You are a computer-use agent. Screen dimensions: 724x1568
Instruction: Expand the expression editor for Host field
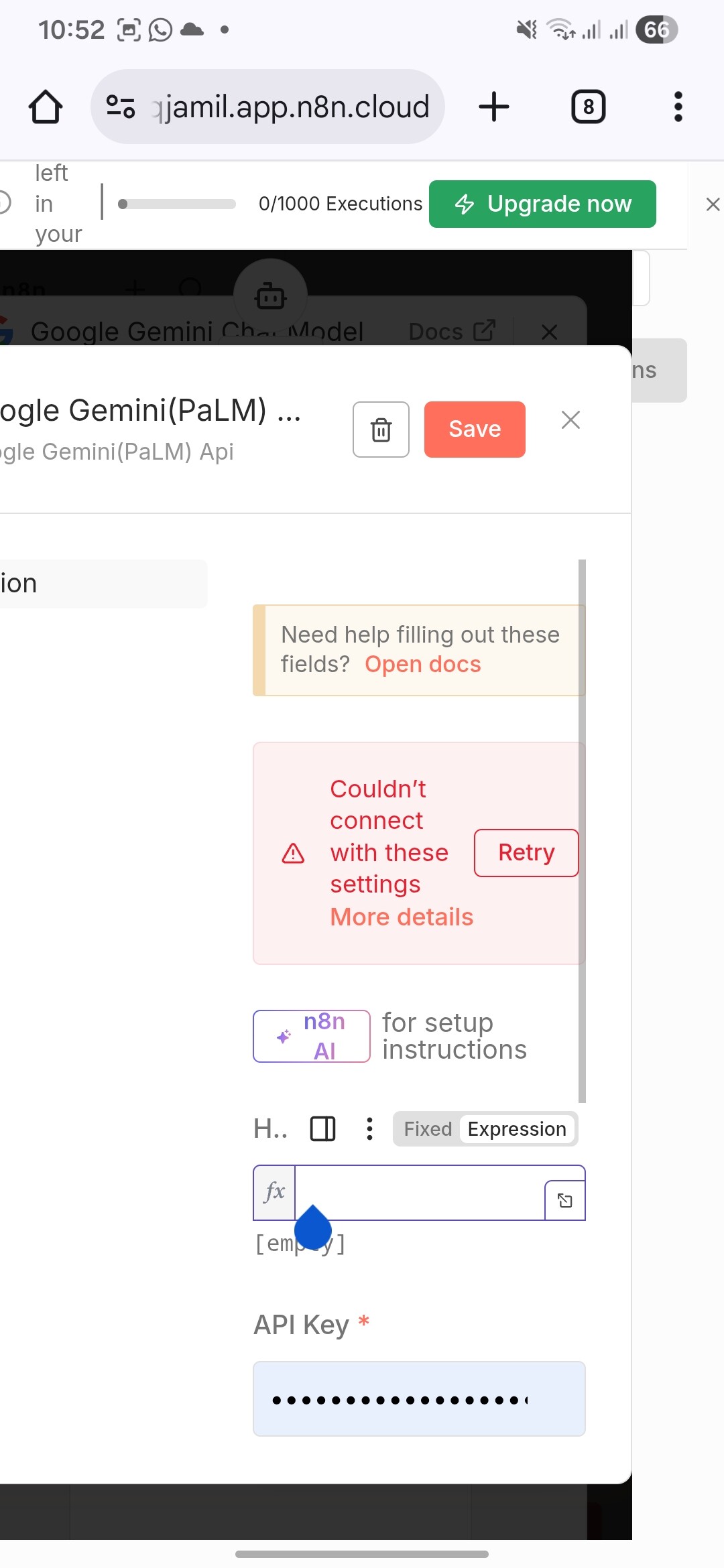(x=565, y=1201)
